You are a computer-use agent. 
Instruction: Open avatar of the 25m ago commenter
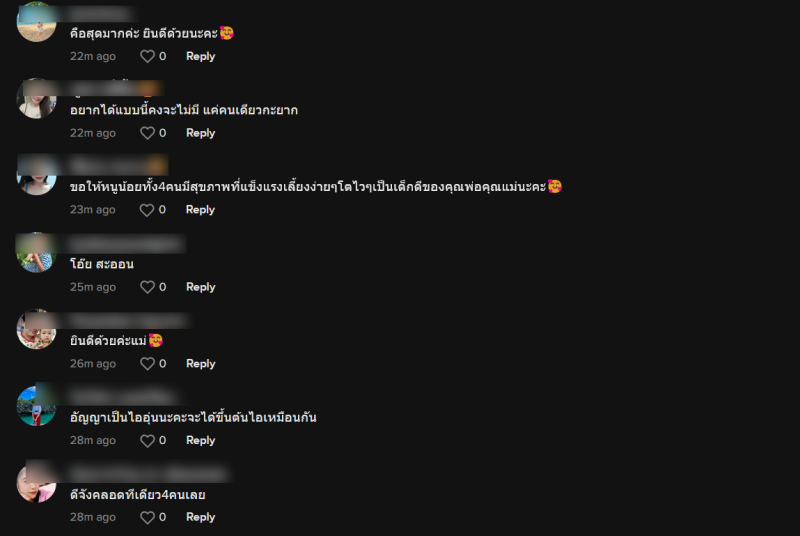(x=36, y=252)
